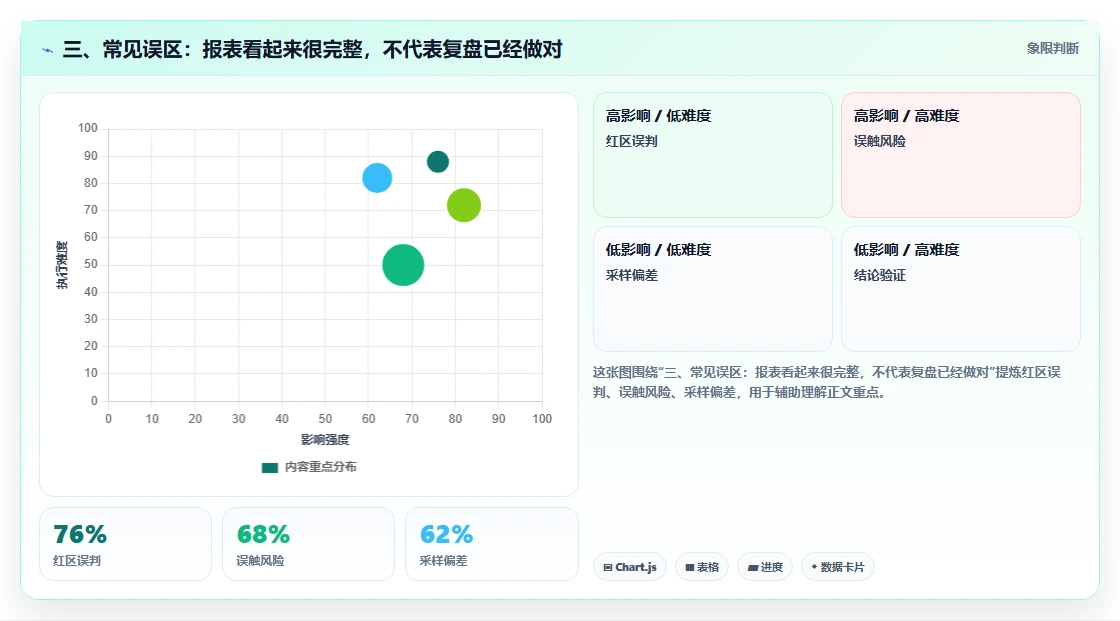
Task: Click the 进度 chip icon
Action: (x=753, y=567)
